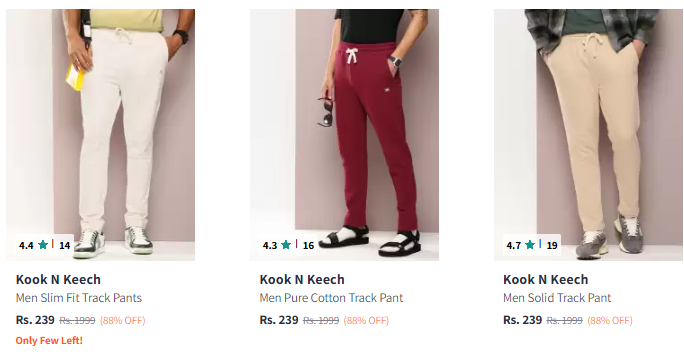Click Kook N Keech brand above Solid Track Pant
684x362 pixels.
545,279
